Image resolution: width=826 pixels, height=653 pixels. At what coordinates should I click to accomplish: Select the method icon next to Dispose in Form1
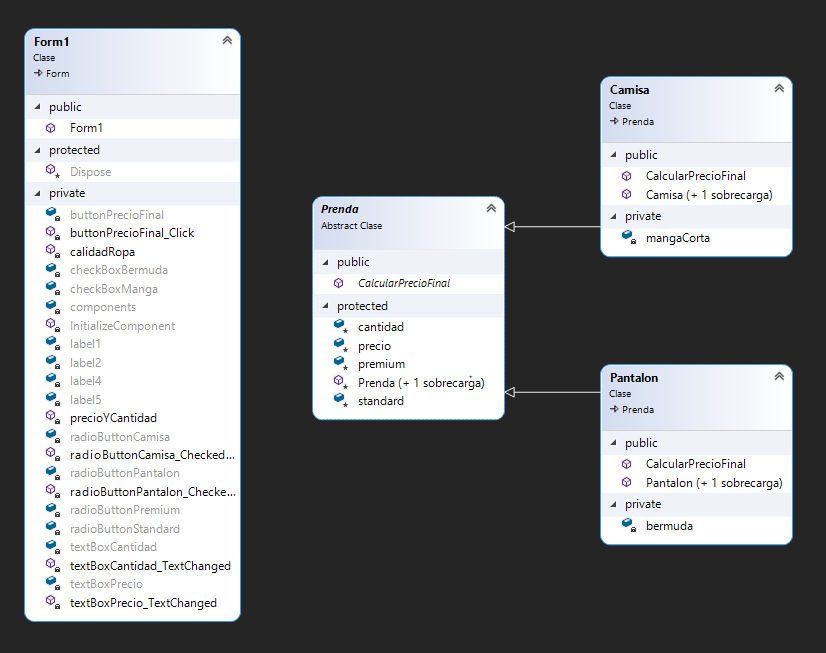coord(50,171)
